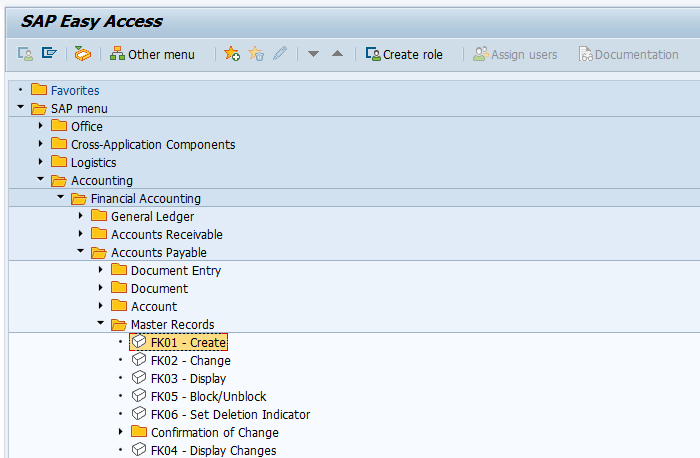Select FK05 - Block/Unblock transaction
The image size is (700, 458).
pyautogui.click(x=208, y=396)
